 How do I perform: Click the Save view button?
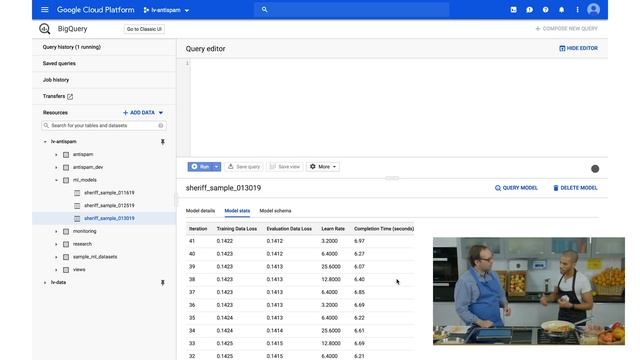point(285,167)
